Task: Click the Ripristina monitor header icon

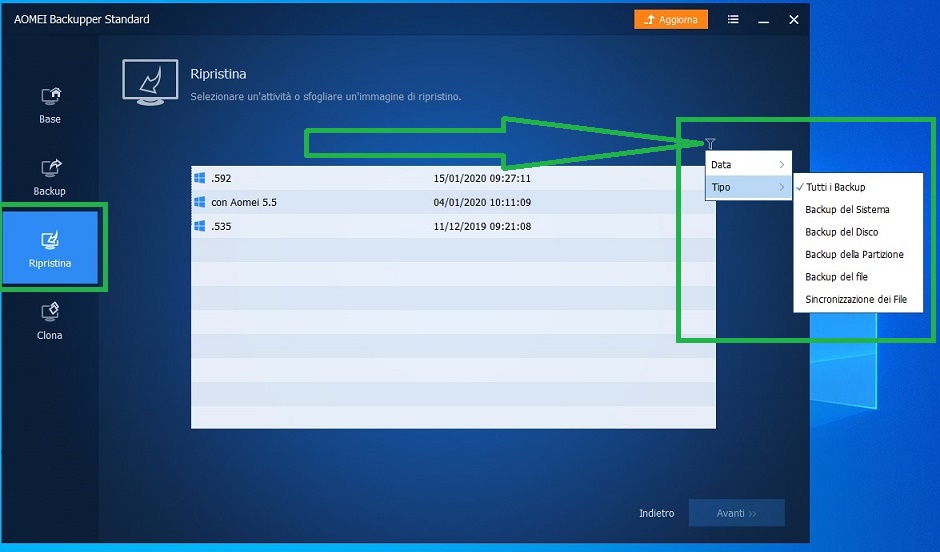Action: 150,82
